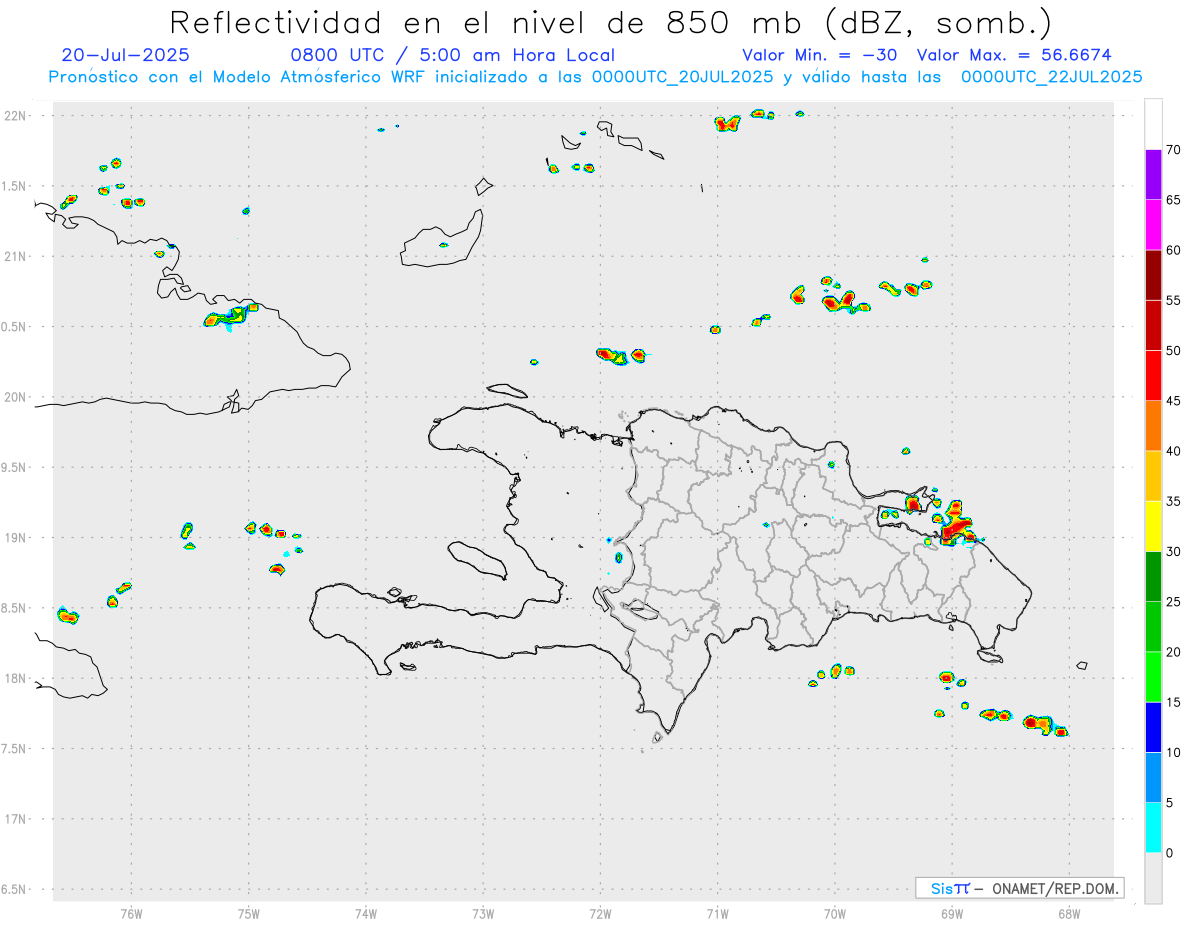Pick the orange 40–45 dBZ colorbar segment
Image resolution: width=1200 pixels, height=927 pixels.
1153,426
